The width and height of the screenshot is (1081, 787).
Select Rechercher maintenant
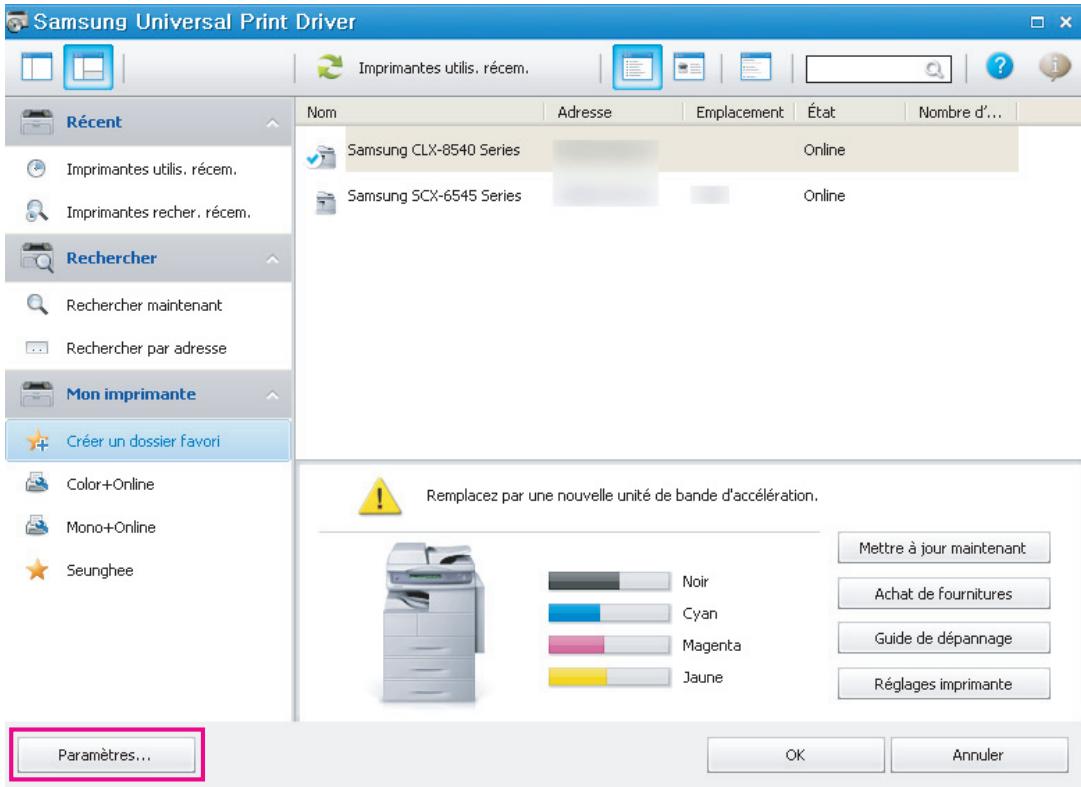coord(143,305)
